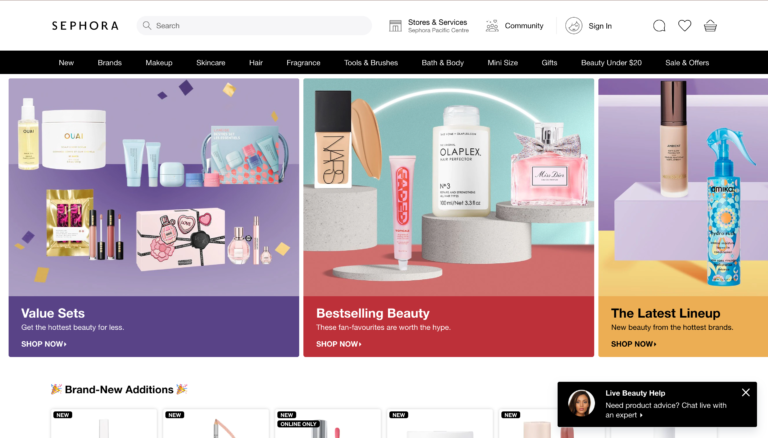Open the Makeup menu

click(x=159, y=63)
